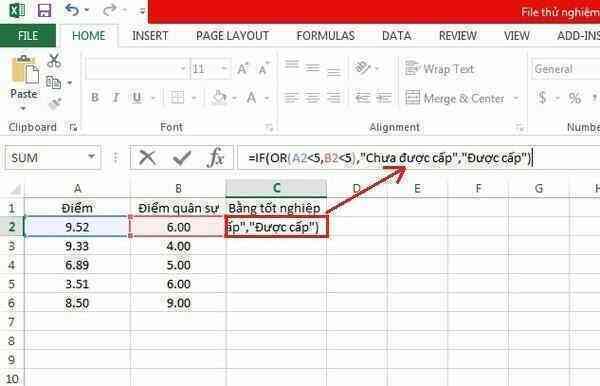Open the REVIEW tab
This screenshot has width=600, height=386.
[458, 36]
